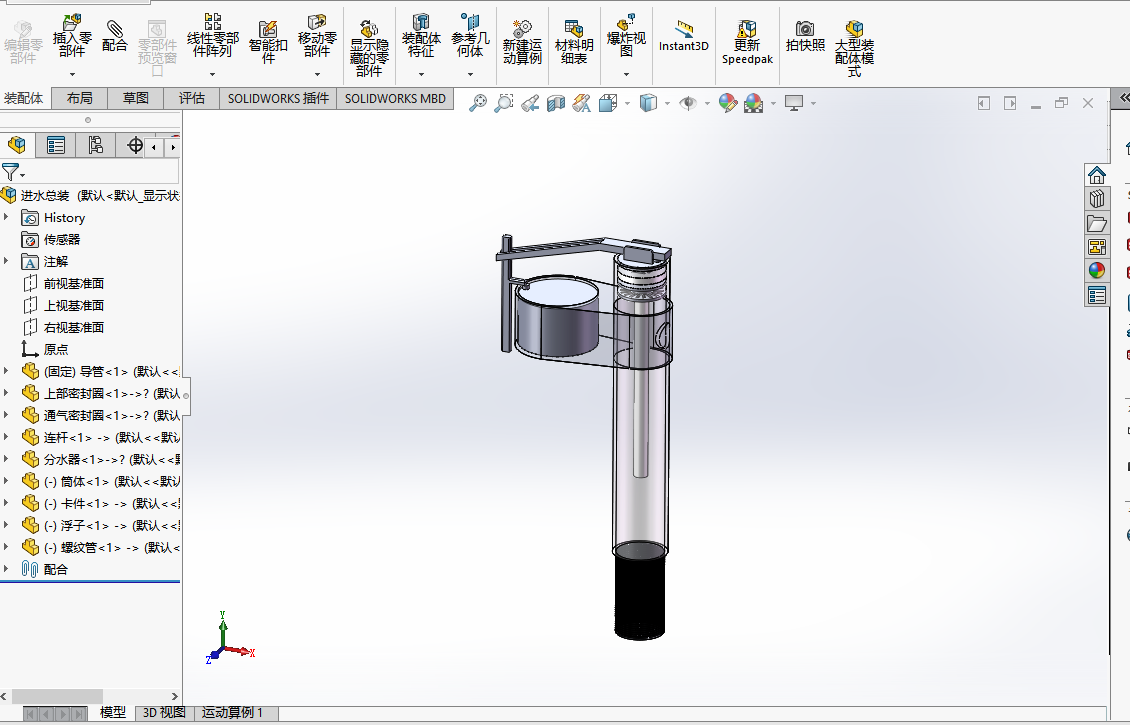Screen dimensions: 1130x725
Task: Create New Motion Study (新建运动算例)
Action: [522, 42]
